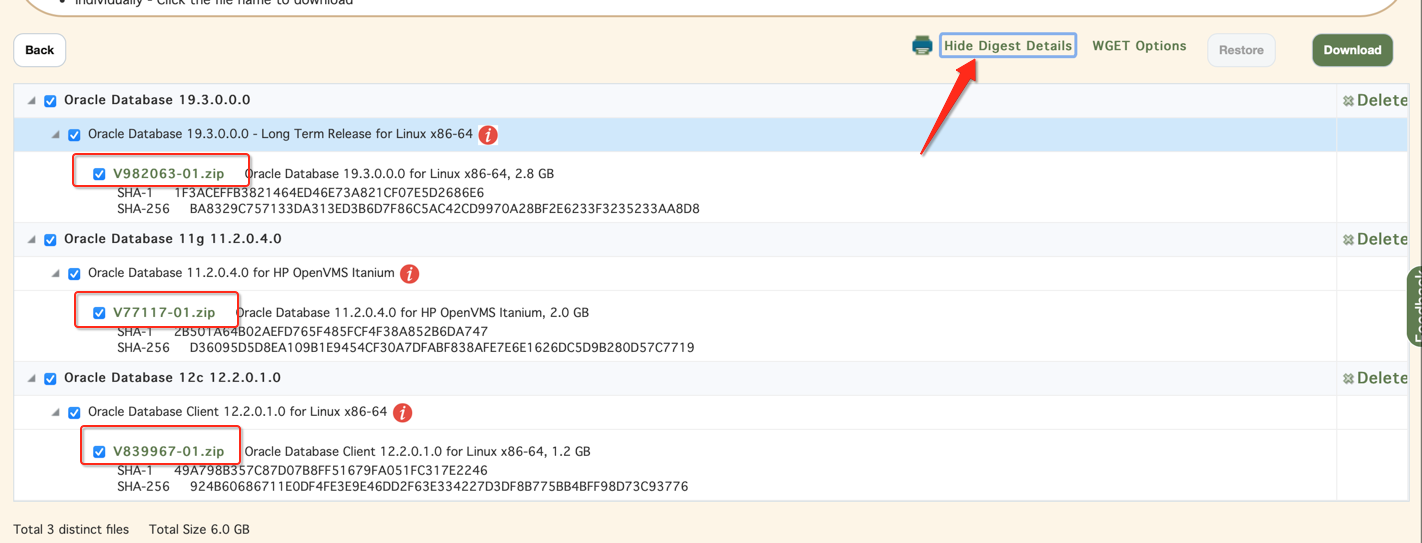Uncheck Database Client 12.2.0.1.0 for Linux checkbox

pos(74,413)
